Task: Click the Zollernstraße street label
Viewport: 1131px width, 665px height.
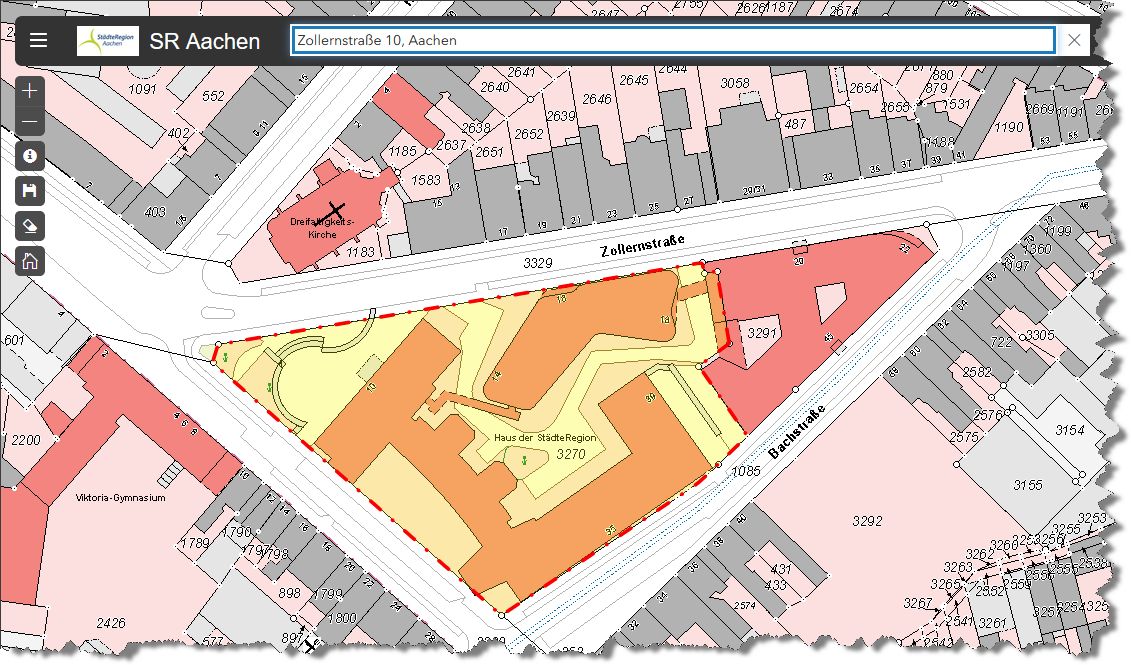Action: point(642,245)
